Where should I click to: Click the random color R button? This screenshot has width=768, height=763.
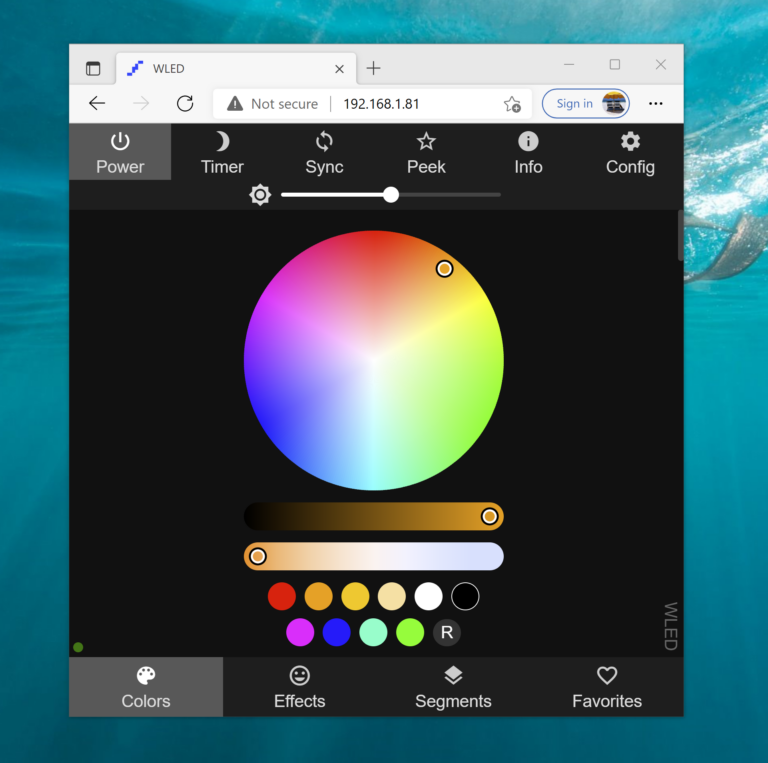[x=447, y=632]
